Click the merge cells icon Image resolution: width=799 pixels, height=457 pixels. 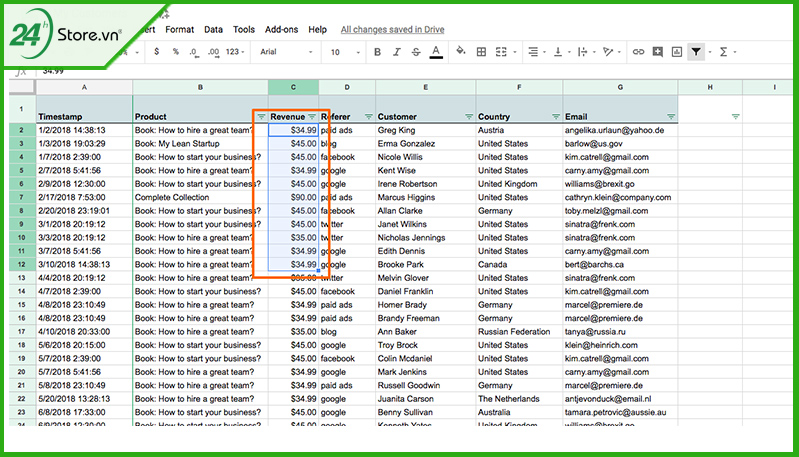pyautogui.click(x=501, y=52)
